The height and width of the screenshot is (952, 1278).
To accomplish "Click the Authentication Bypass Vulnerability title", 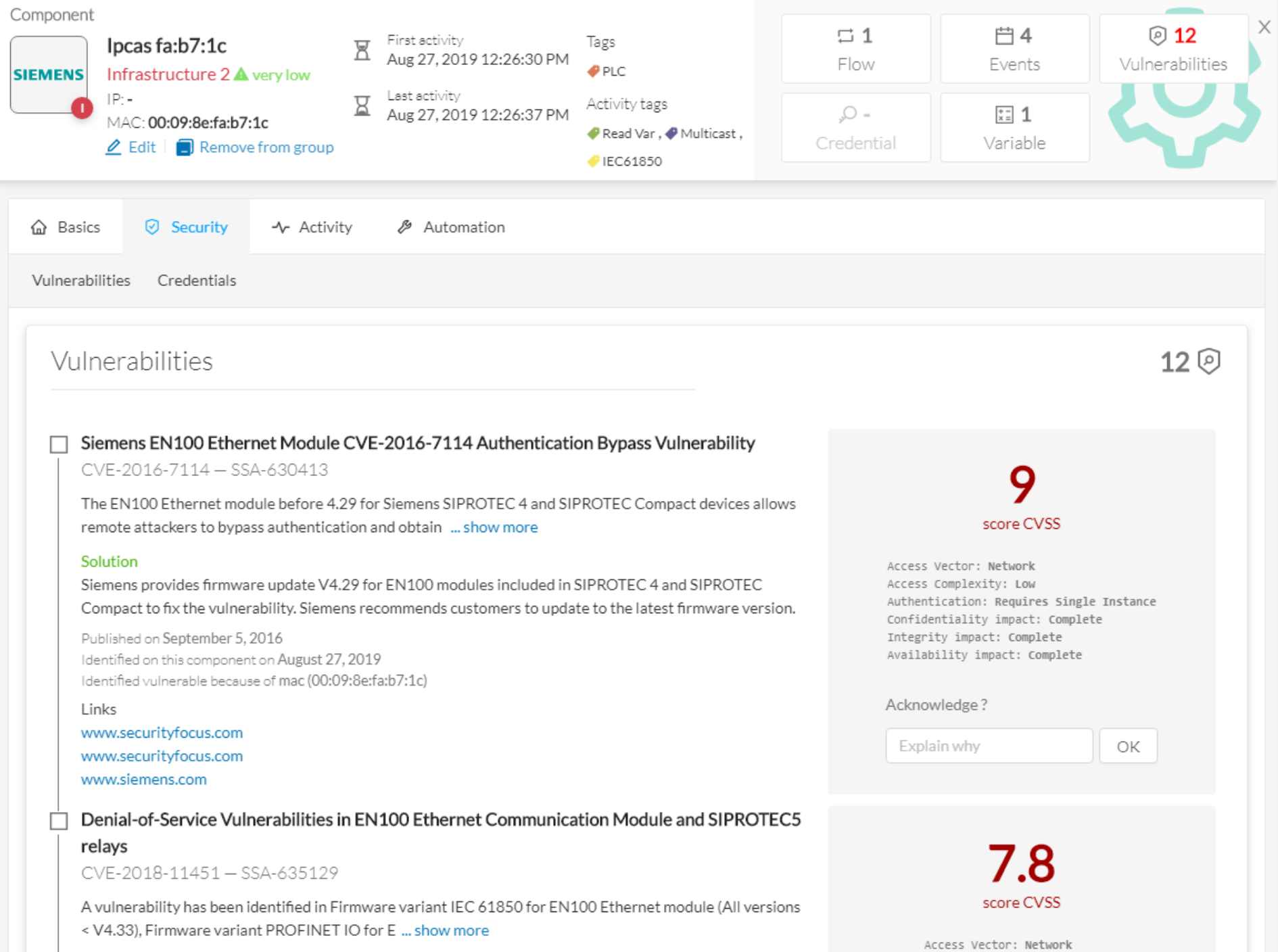I will pyautogui.click(x=418, y=443).
